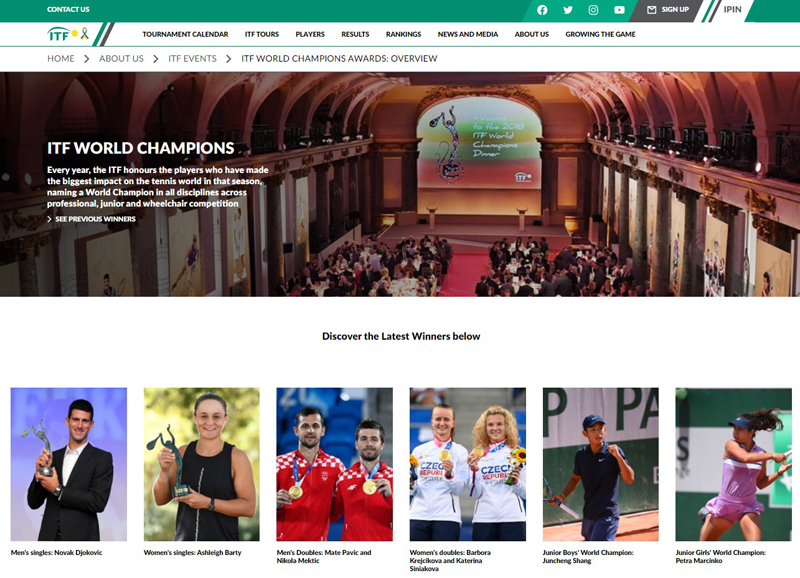Image resolution: width=800 pixels, height=578 pixels.
Task: Open the Players menu
Action: point(310,34)
